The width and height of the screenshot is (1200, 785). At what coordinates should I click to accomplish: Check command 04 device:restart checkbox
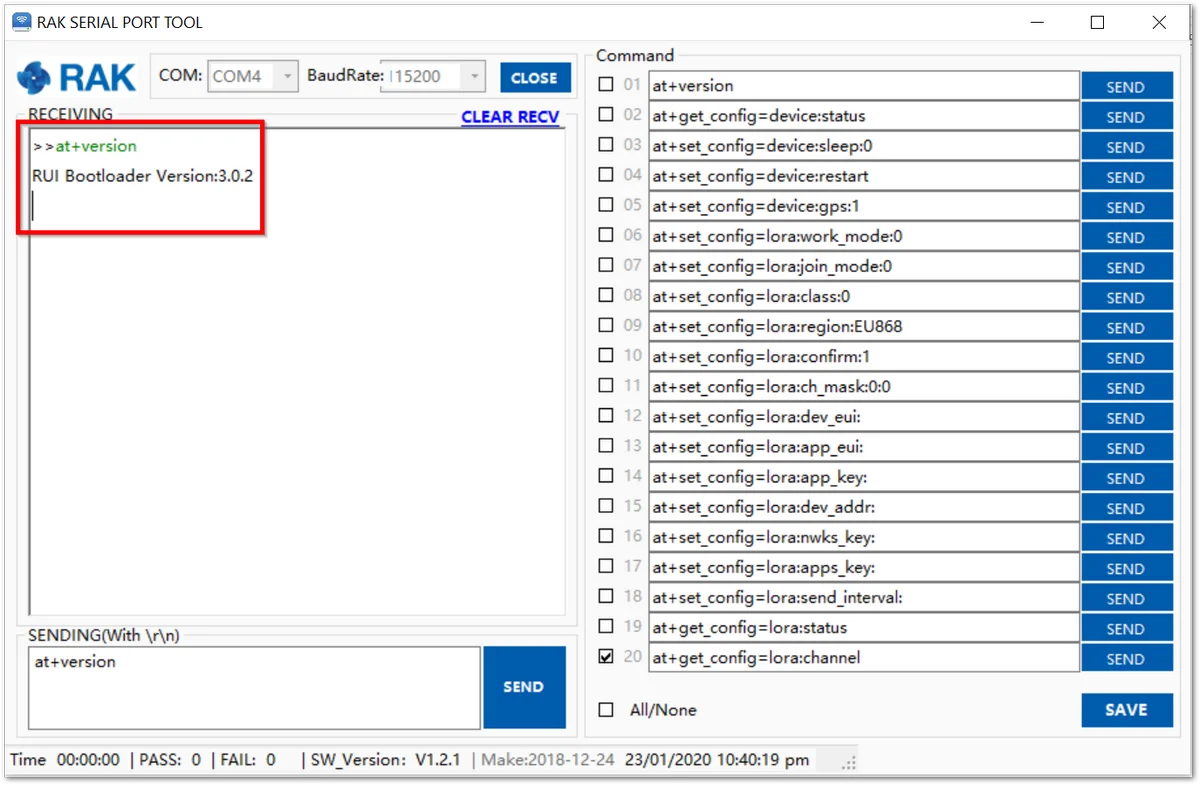click(606, 175)
